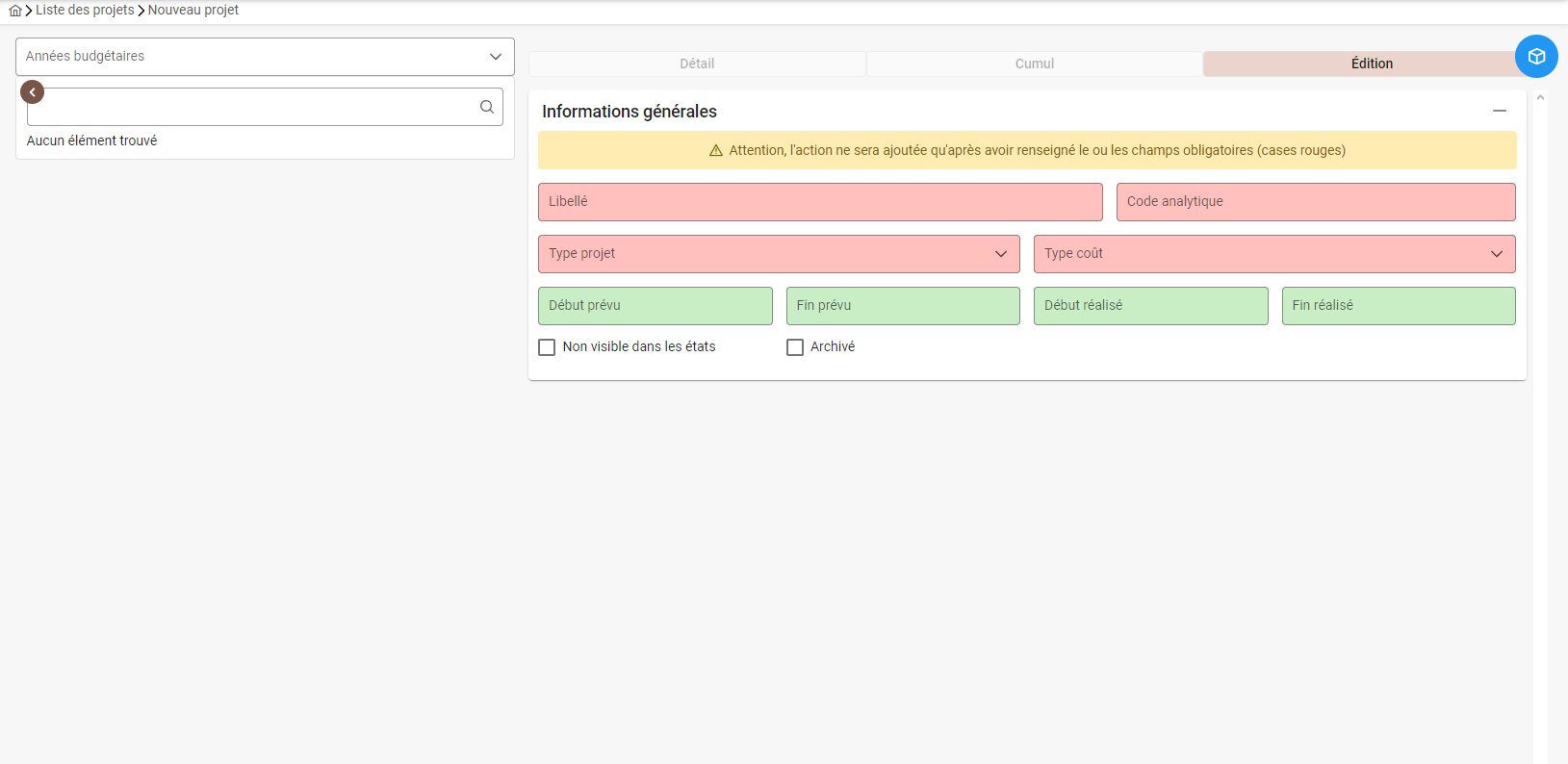This screenshot has width=1568, height=764.
Task: Go to Liste des projets breadcrumb link
Action: (85, 11)
